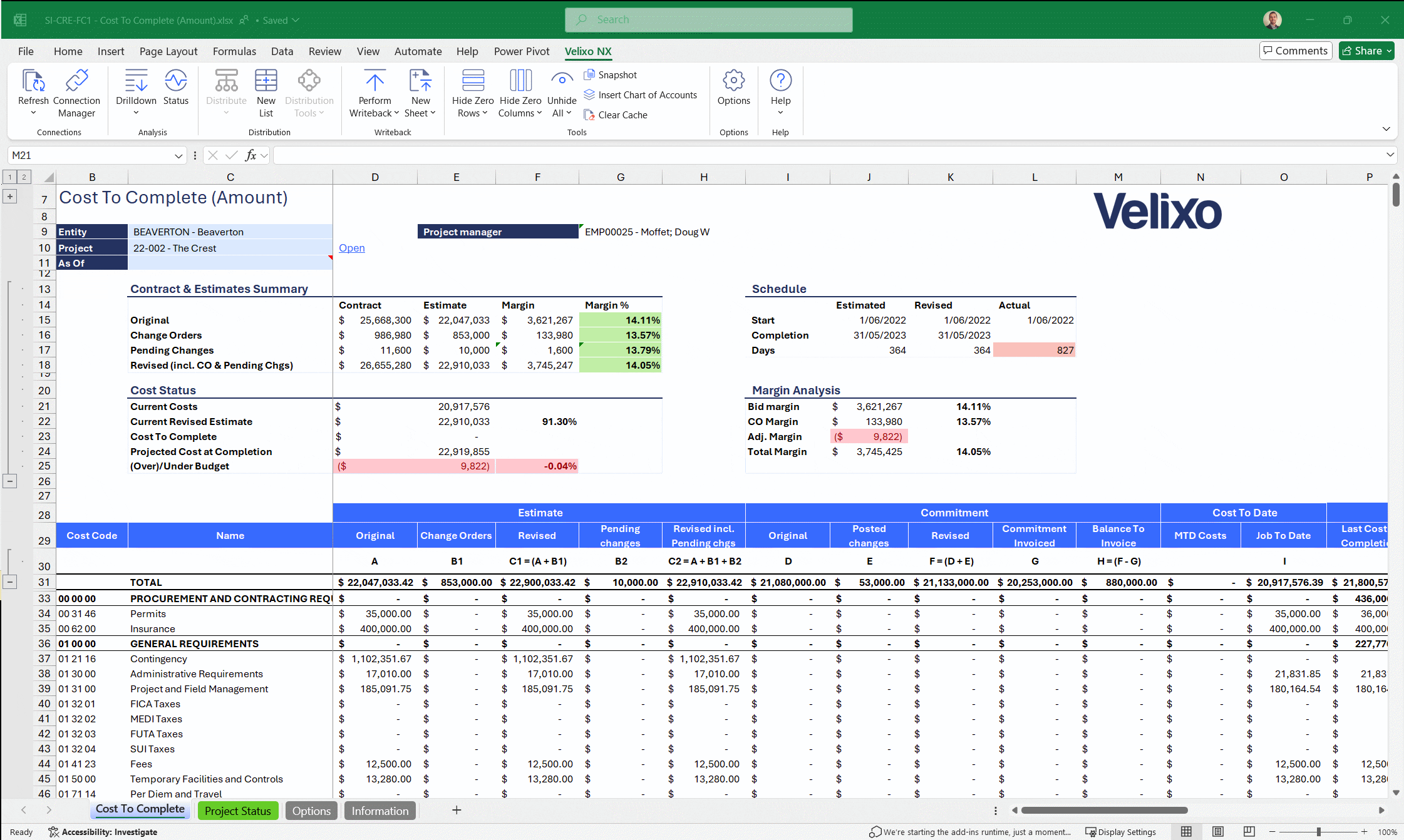Click the zoom slider handle

tap(1319, 832)
